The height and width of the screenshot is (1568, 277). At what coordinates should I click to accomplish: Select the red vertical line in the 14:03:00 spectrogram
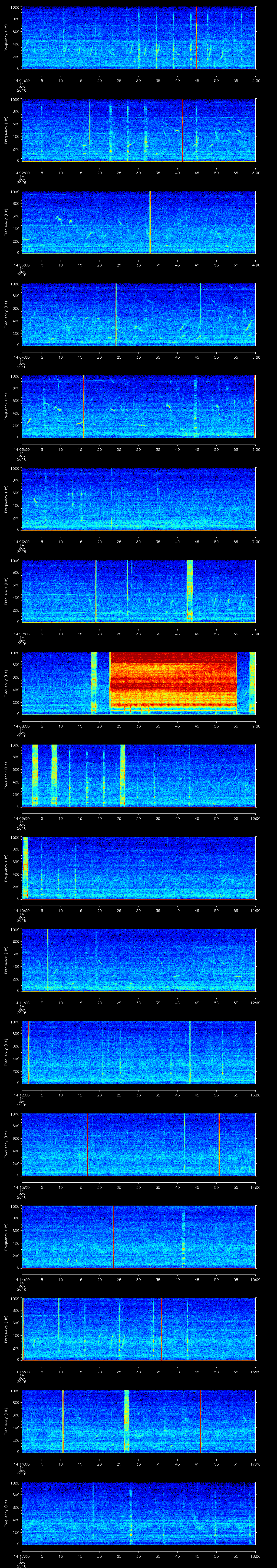[150, 222]
